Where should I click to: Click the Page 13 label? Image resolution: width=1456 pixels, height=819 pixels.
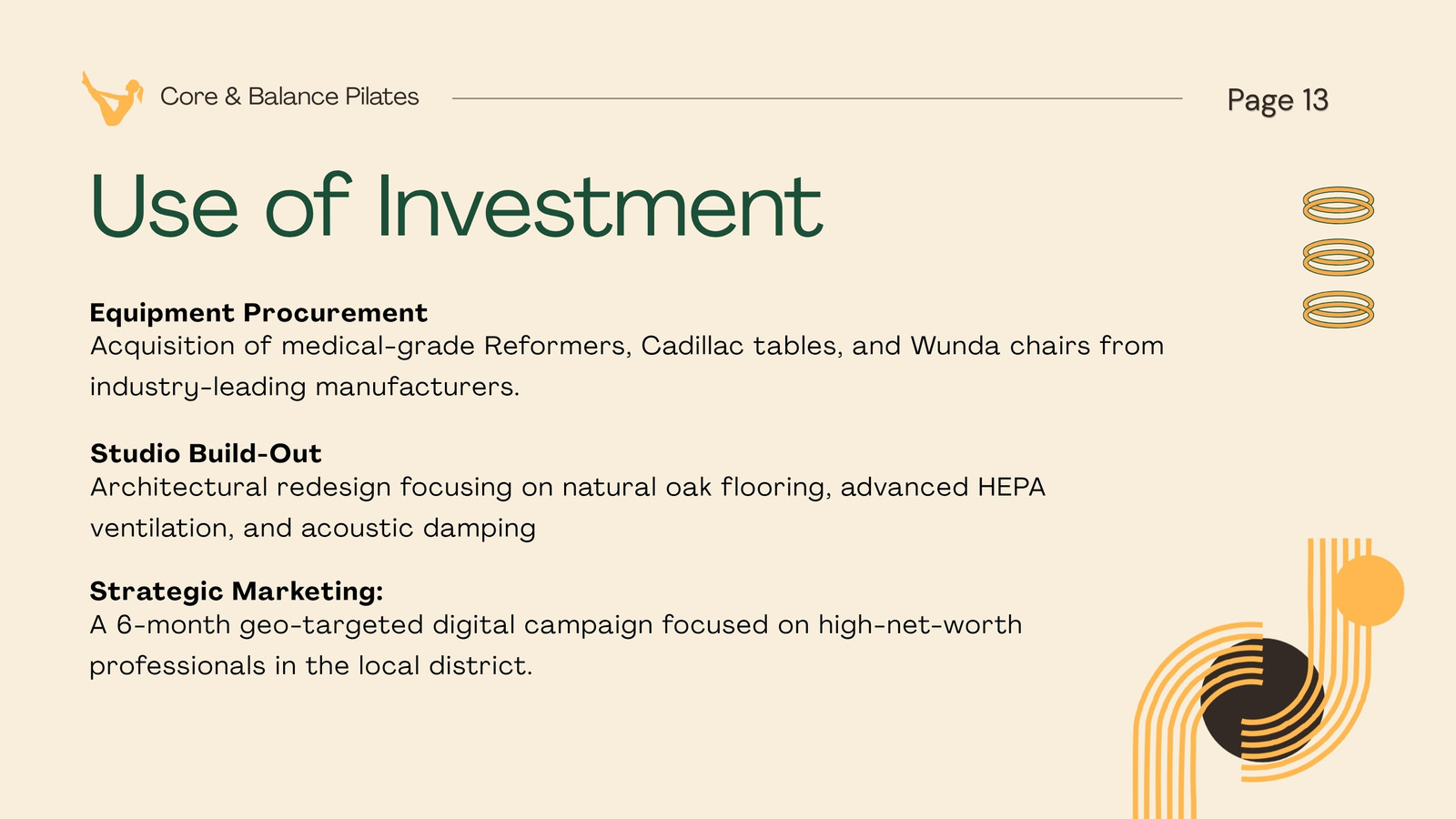(x=1278, y=100)
